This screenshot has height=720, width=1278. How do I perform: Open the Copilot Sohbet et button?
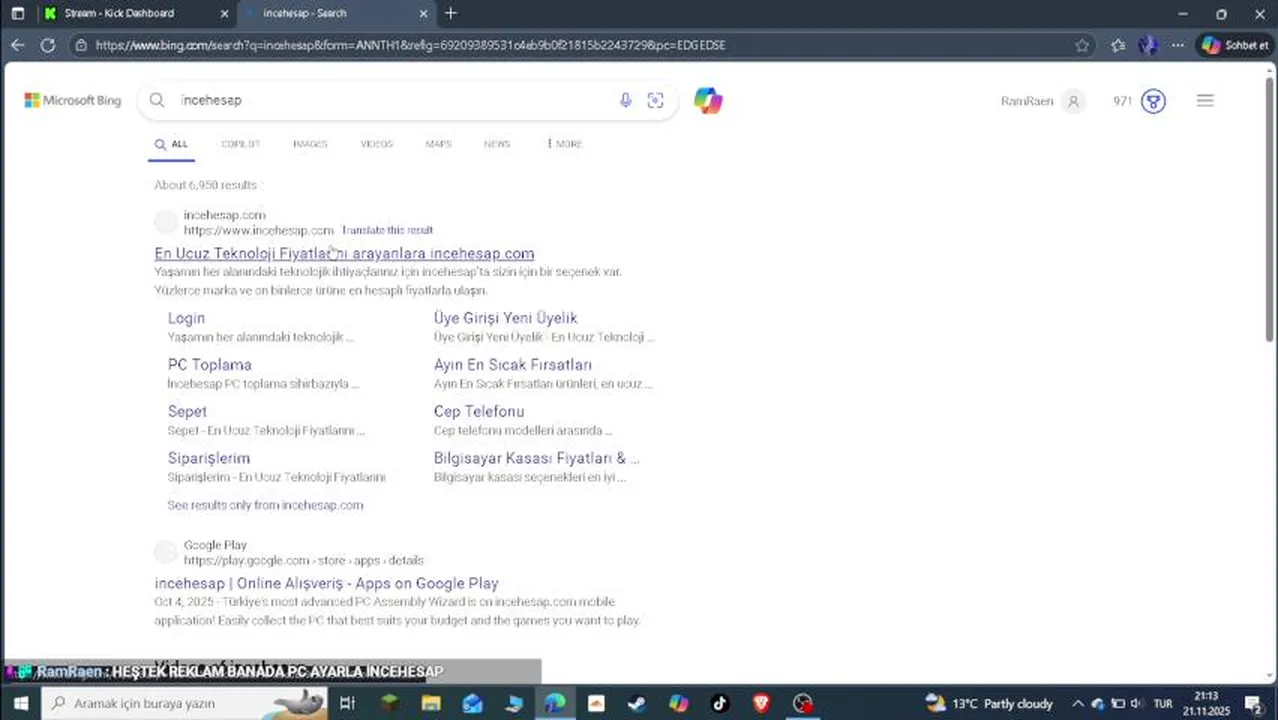coord(1236,45)
